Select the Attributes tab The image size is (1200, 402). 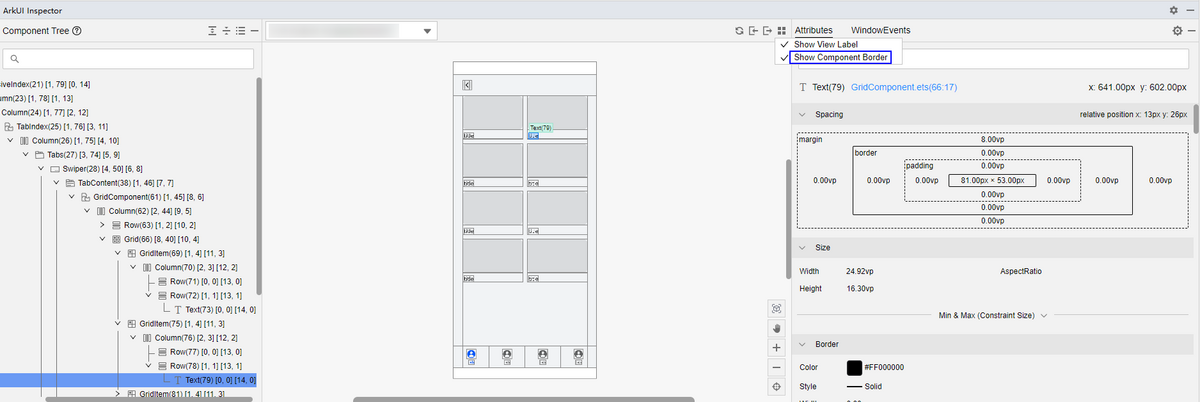pos(814,31)
